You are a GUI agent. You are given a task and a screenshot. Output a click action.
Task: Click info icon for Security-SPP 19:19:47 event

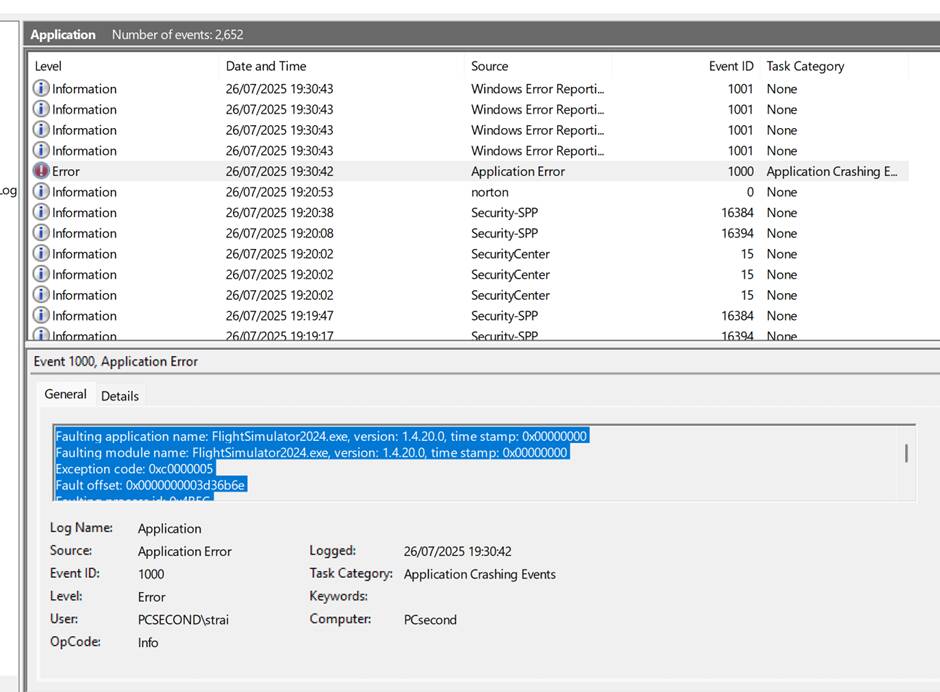(x=41, y=315)
